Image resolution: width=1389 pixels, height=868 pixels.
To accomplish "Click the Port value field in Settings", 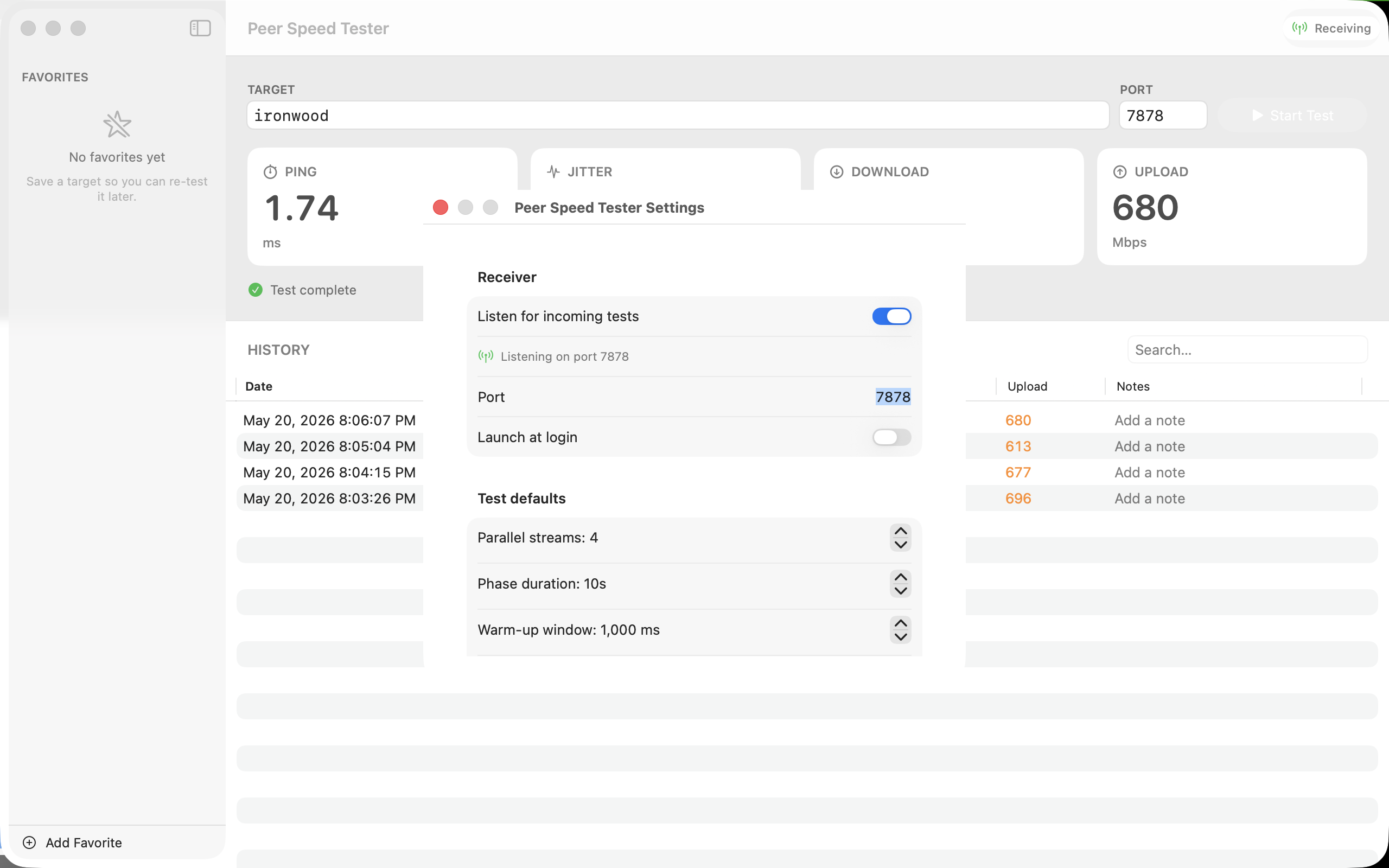I will click(x=893, y=397).
